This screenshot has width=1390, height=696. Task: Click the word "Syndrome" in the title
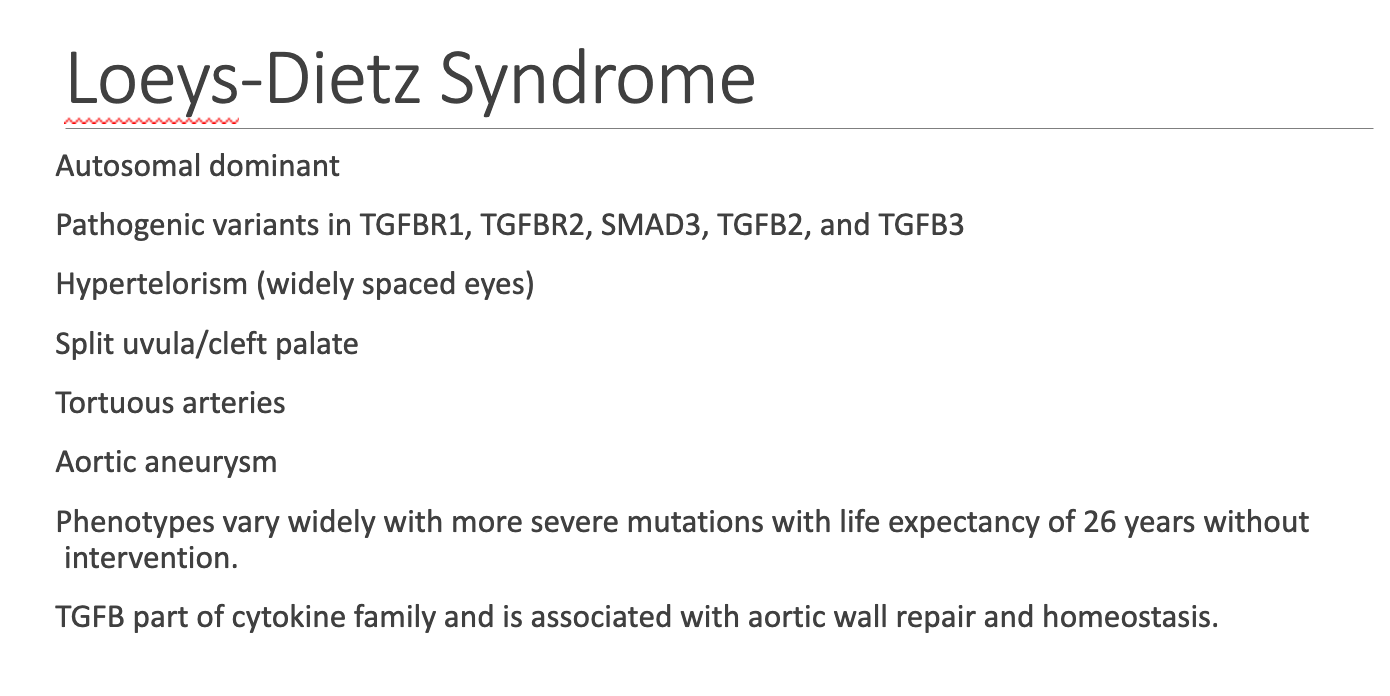(598, 80)
